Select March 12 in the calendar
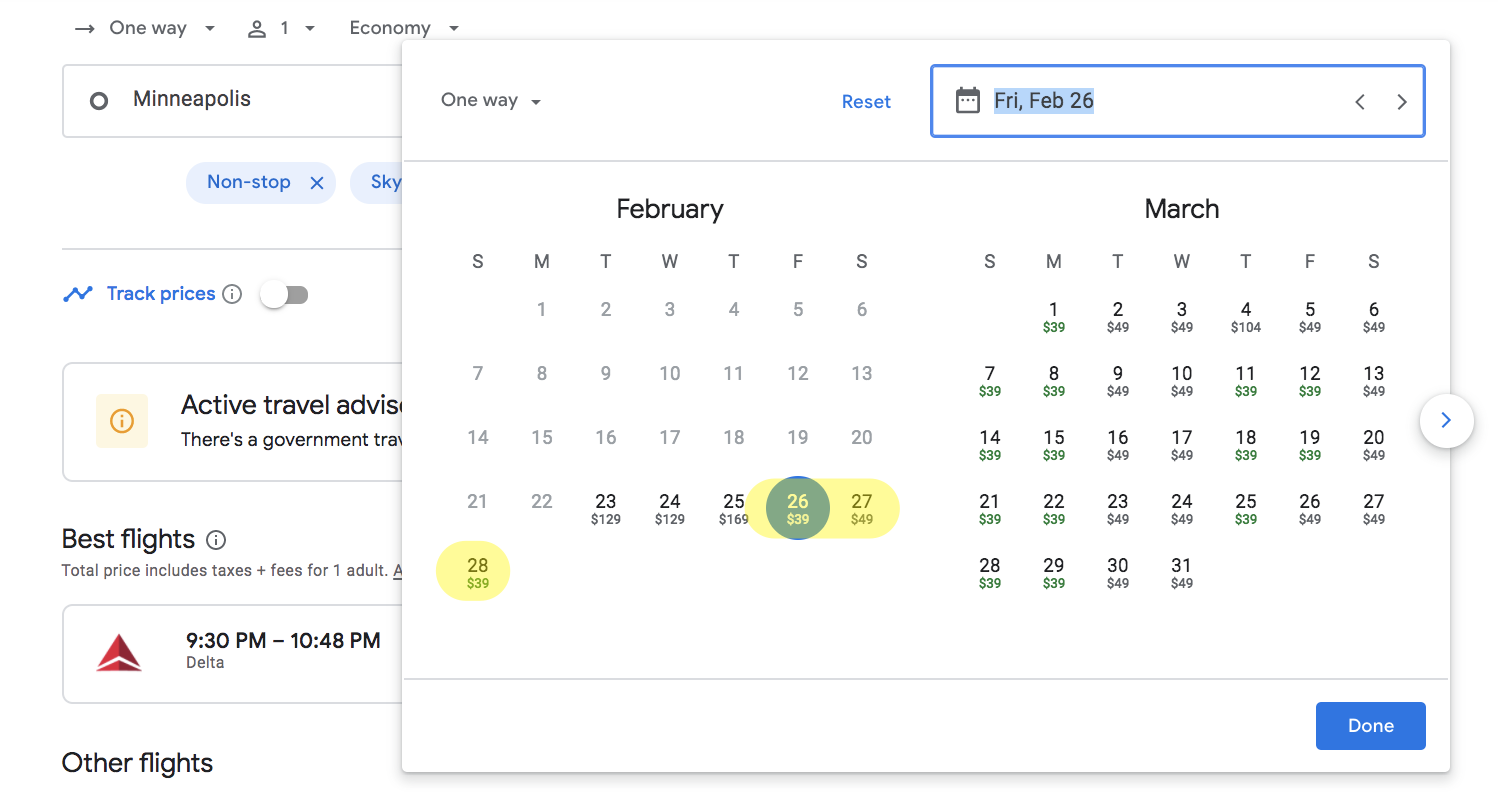Viewport: 1498px width, 792px height. click(x=1310, y=380)
